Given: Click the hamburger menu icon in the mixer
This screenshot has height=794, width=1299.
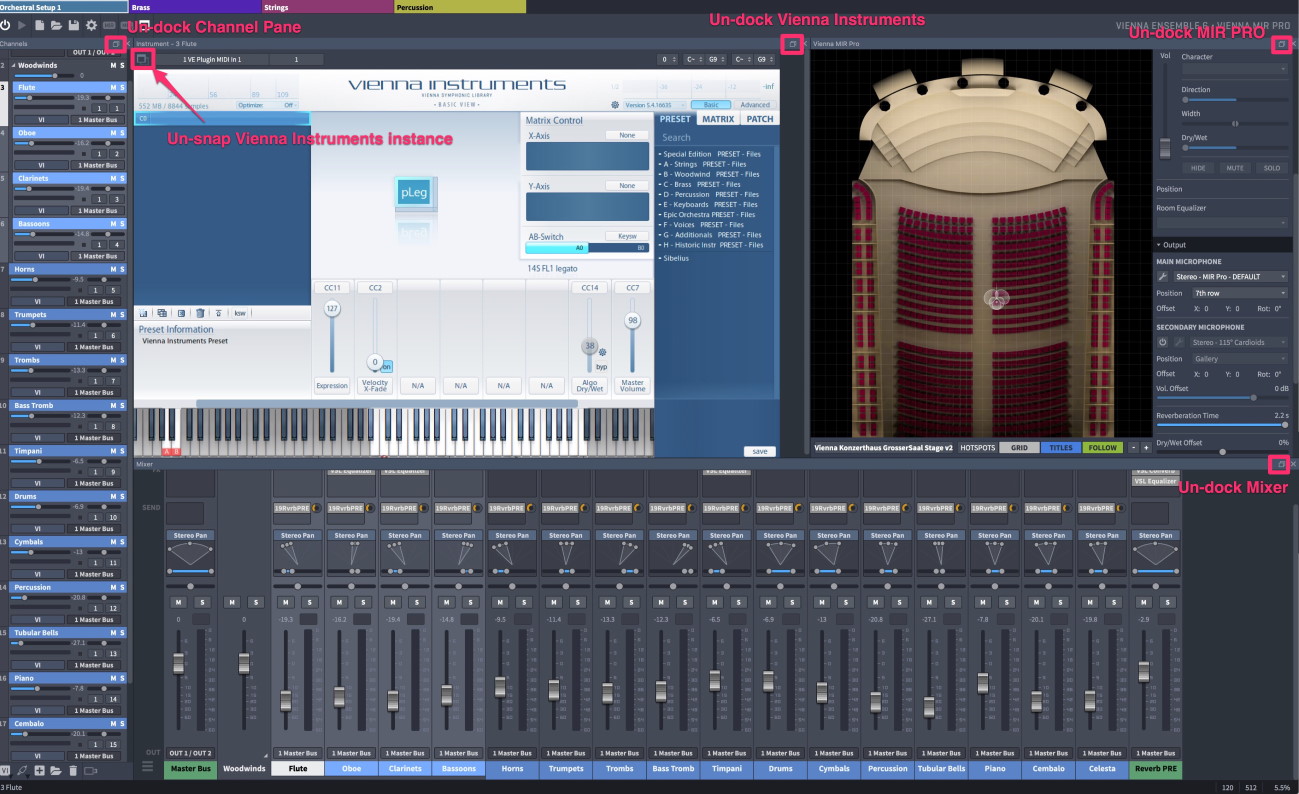Looking at the screenshot, I should tap(148, 767).
